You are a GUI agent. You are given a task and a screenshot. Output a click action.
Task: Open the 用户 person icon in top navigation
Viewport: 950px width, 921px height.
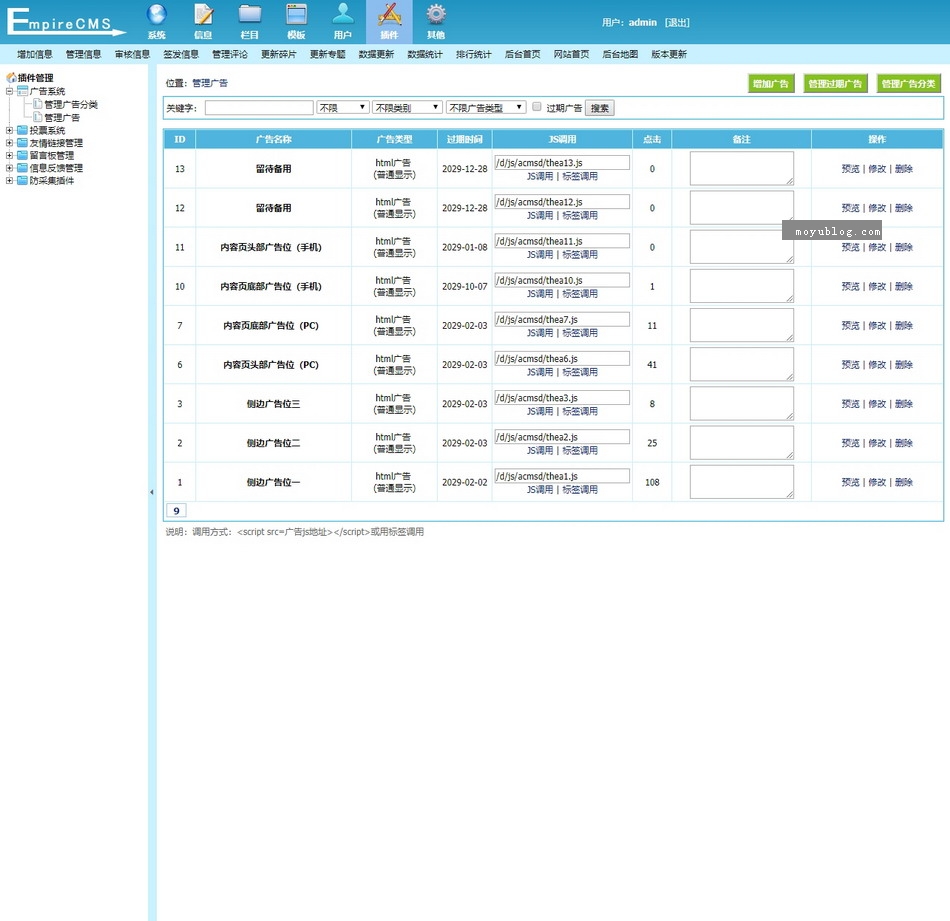343,15
